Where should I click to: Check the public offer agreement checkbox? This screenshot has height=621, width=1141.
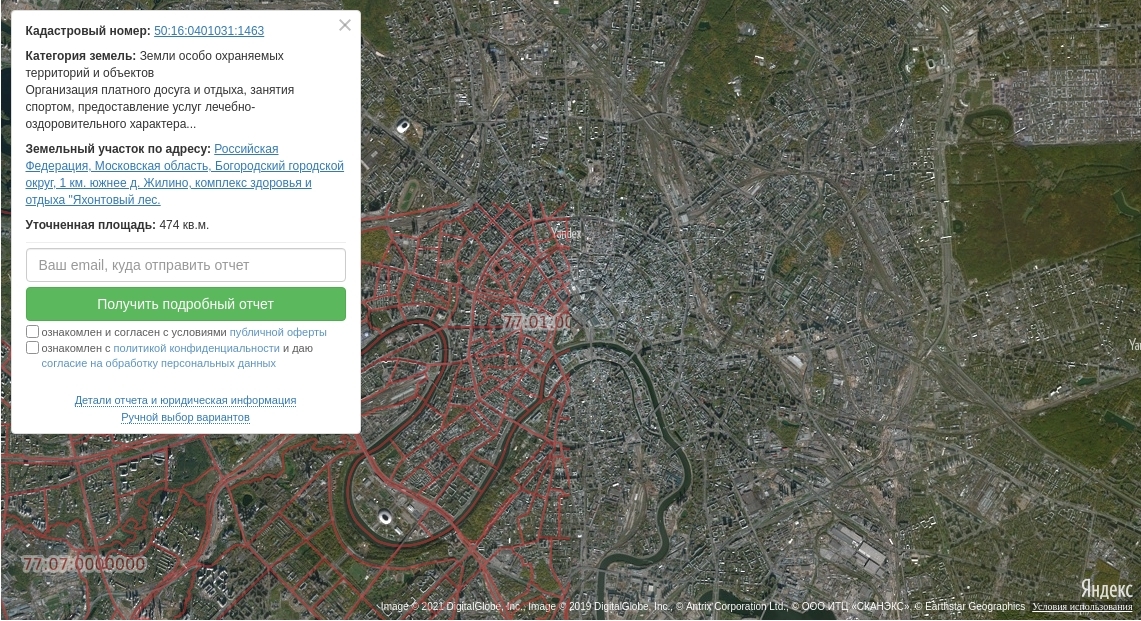click(x=33, y=332)
